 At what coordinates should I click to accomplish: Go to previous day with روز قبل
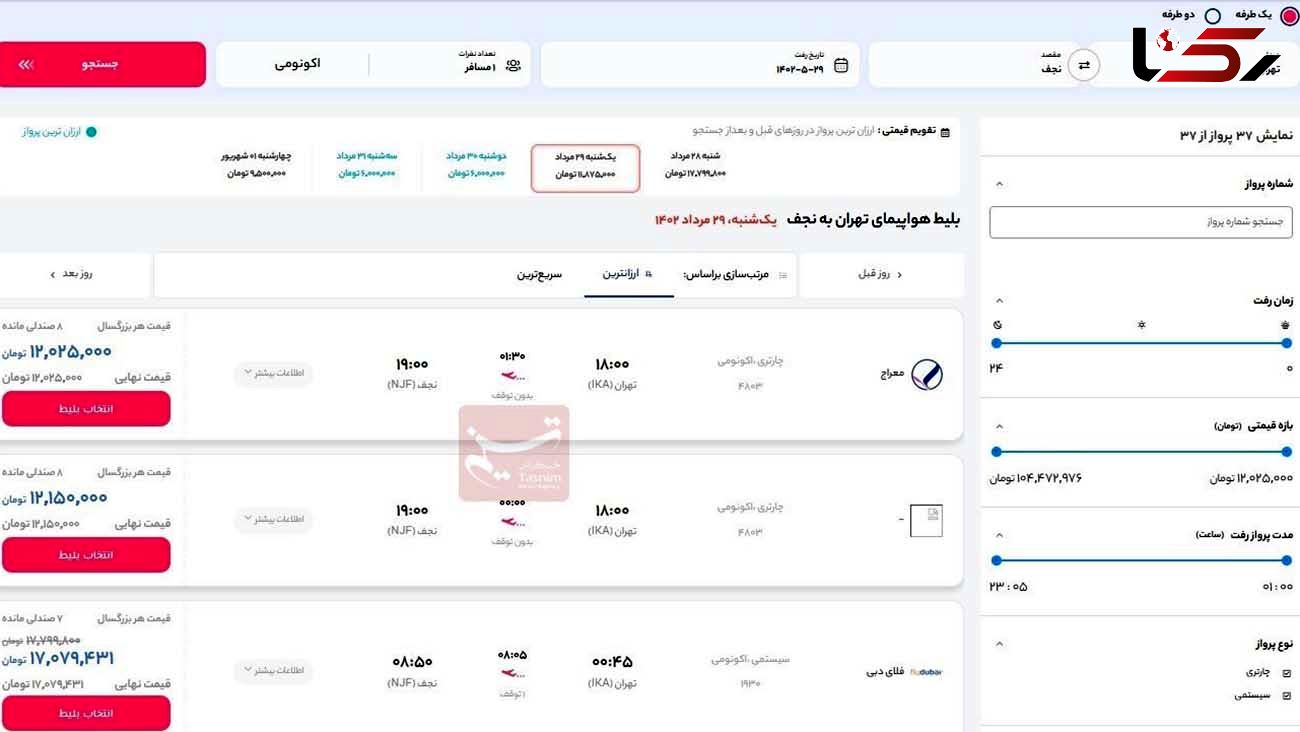(881, 274)
